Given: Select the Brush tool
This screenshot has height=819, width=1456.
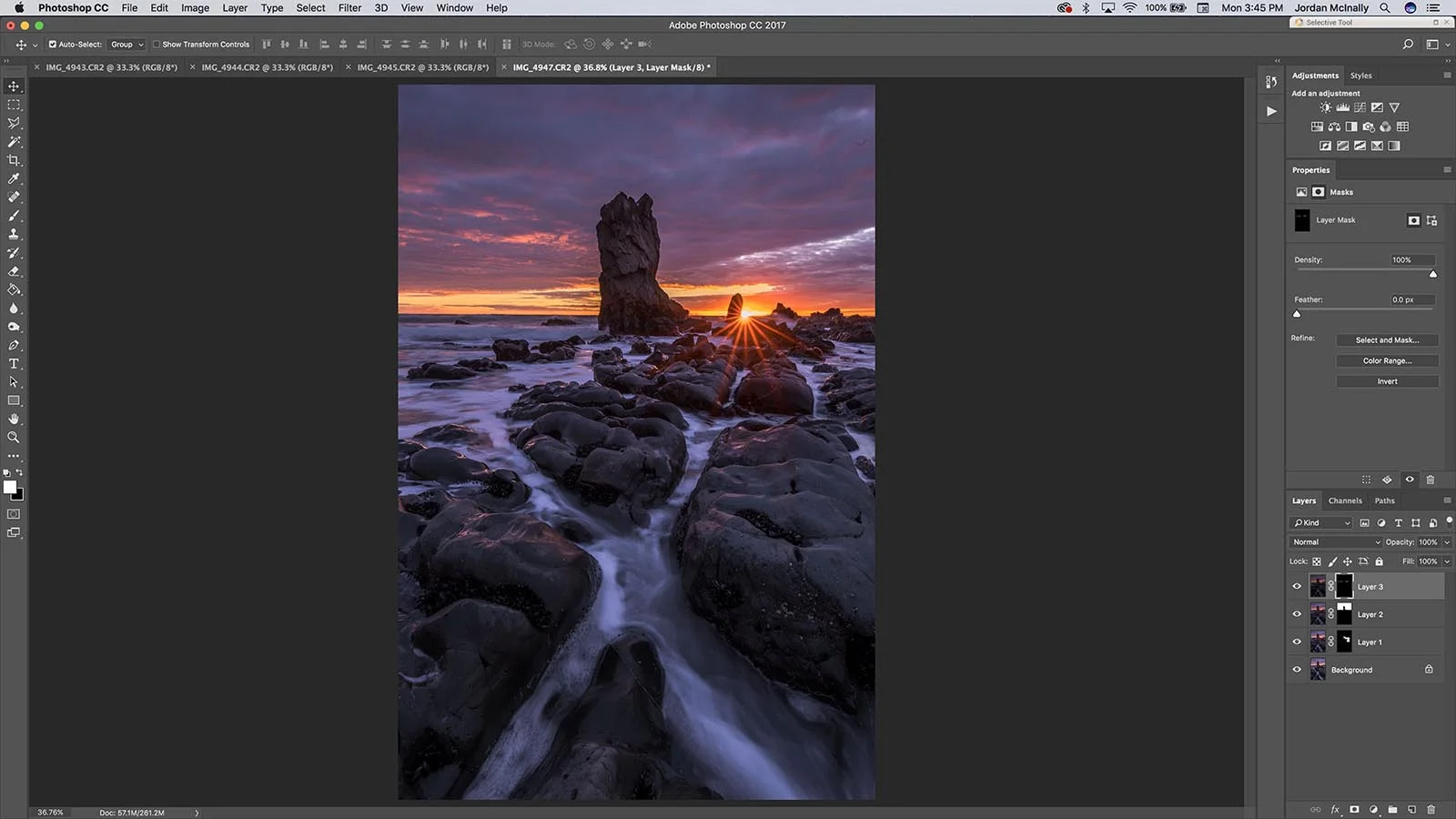Looking at the screenshot, I should tap(14, 216).
